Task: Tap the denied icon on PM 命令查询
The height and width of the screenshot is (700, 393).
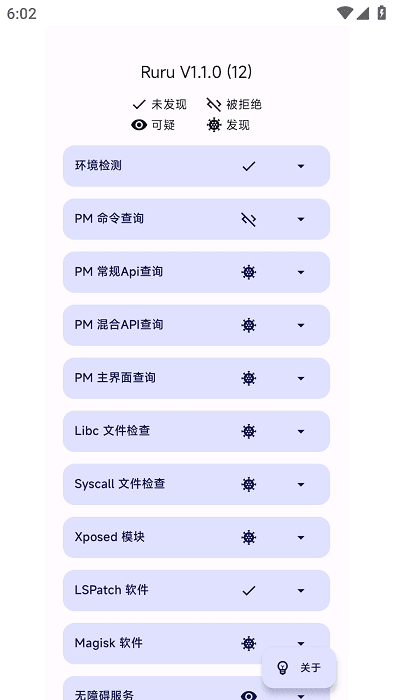Action: tap(249, 219)
